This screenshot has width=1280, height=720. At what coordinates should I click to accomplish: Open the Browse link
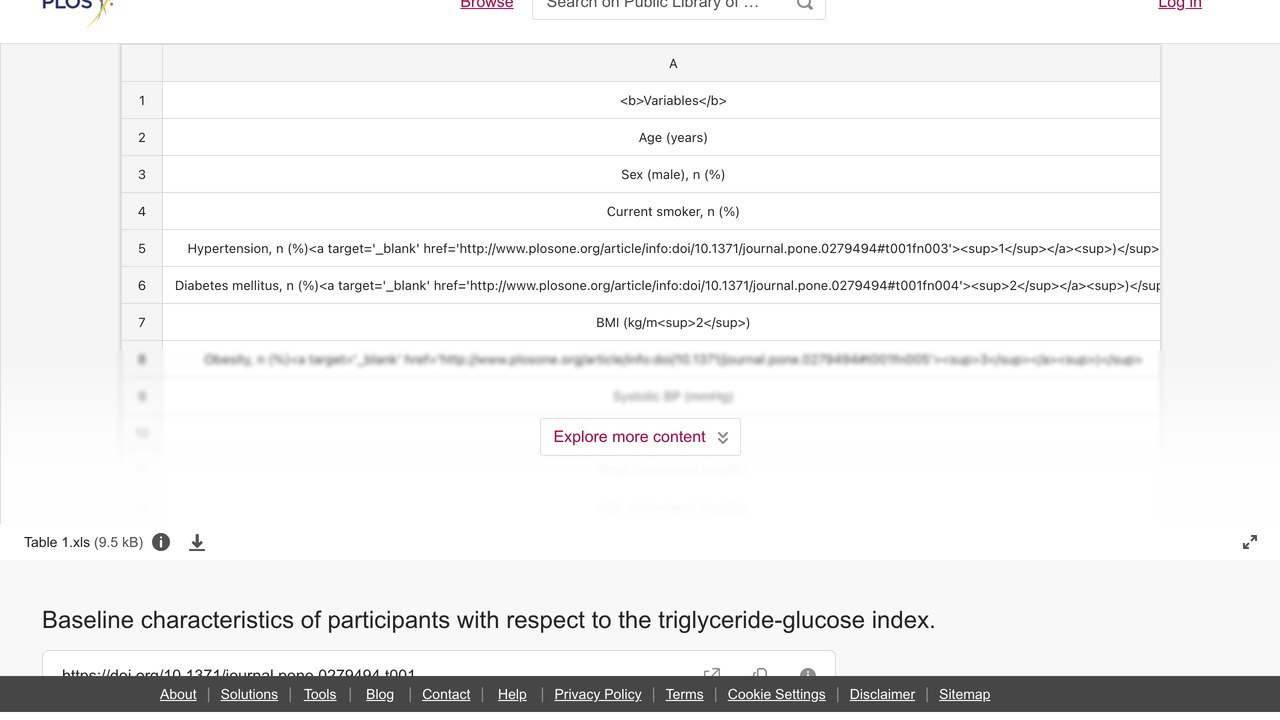tap(487, 5)
